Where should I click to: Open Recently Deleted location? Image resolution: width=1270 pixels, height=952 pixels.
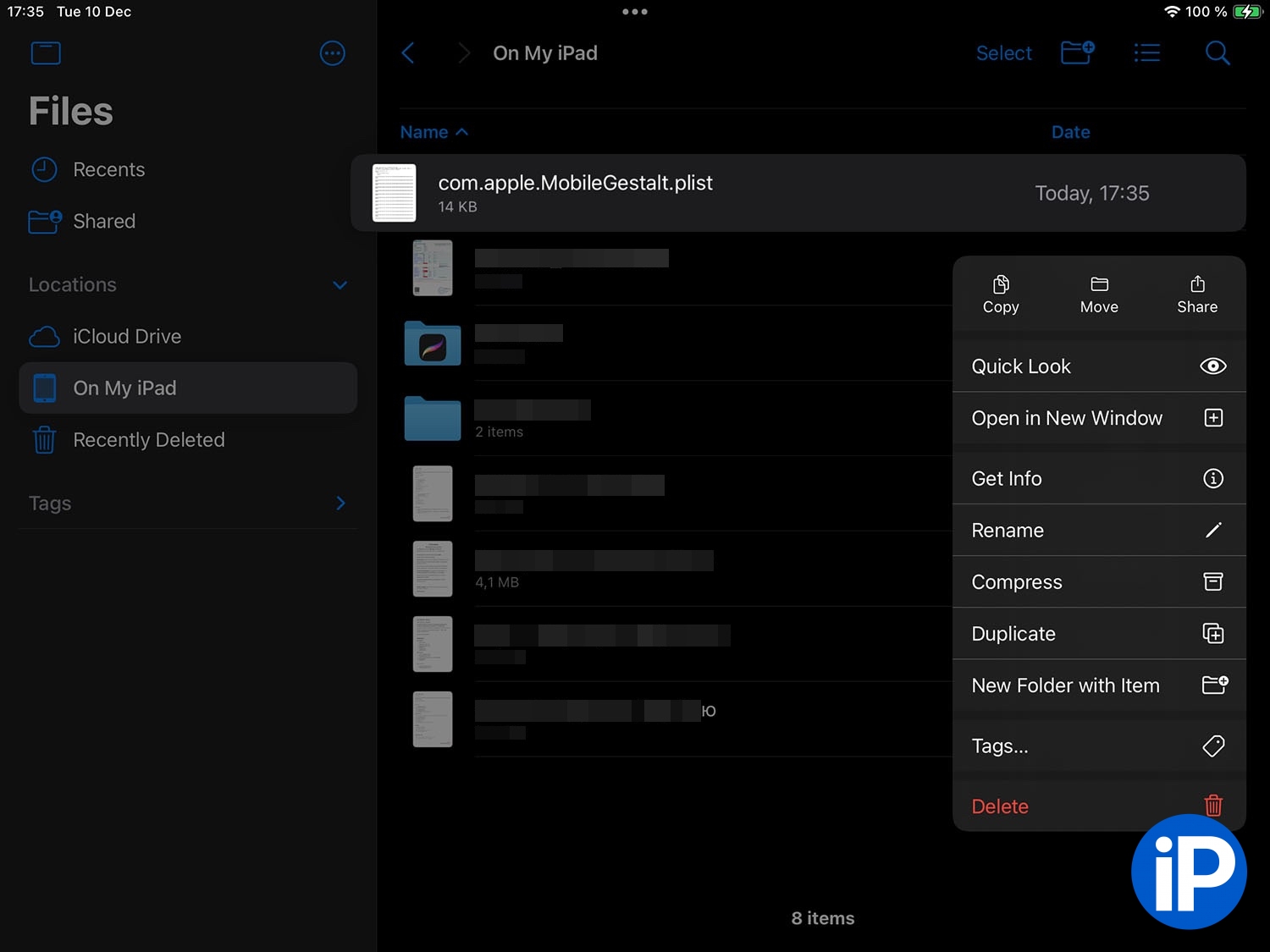point(188,440)
